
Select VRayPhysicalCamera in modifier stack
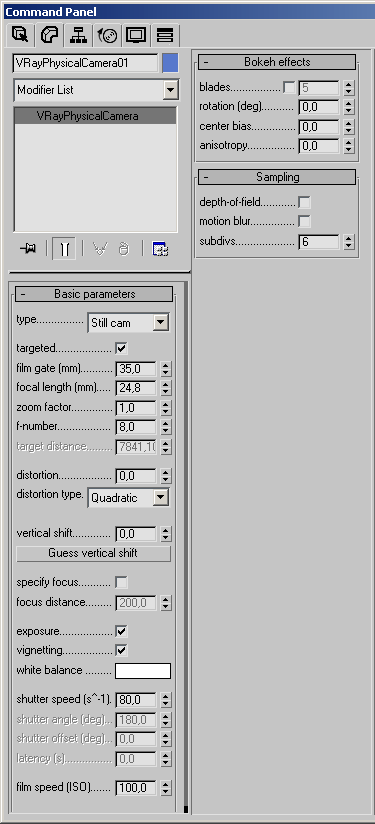(x=96, y=116)
